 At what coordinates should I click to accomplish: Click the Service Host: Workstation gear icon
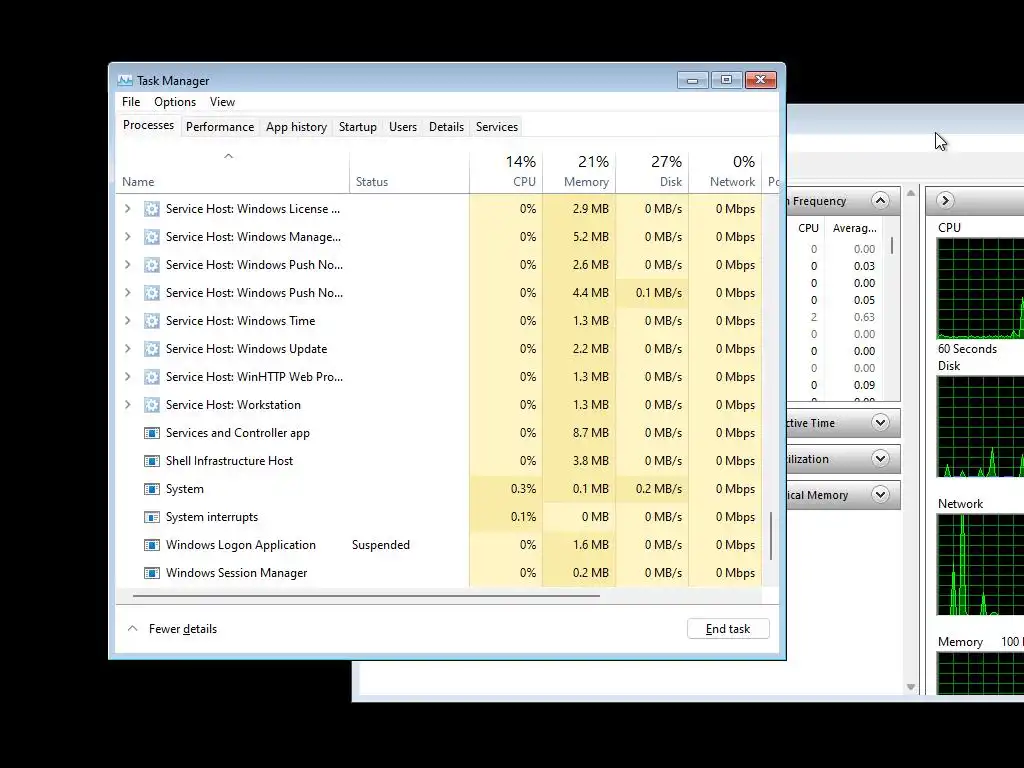click(x=152, y=405)
